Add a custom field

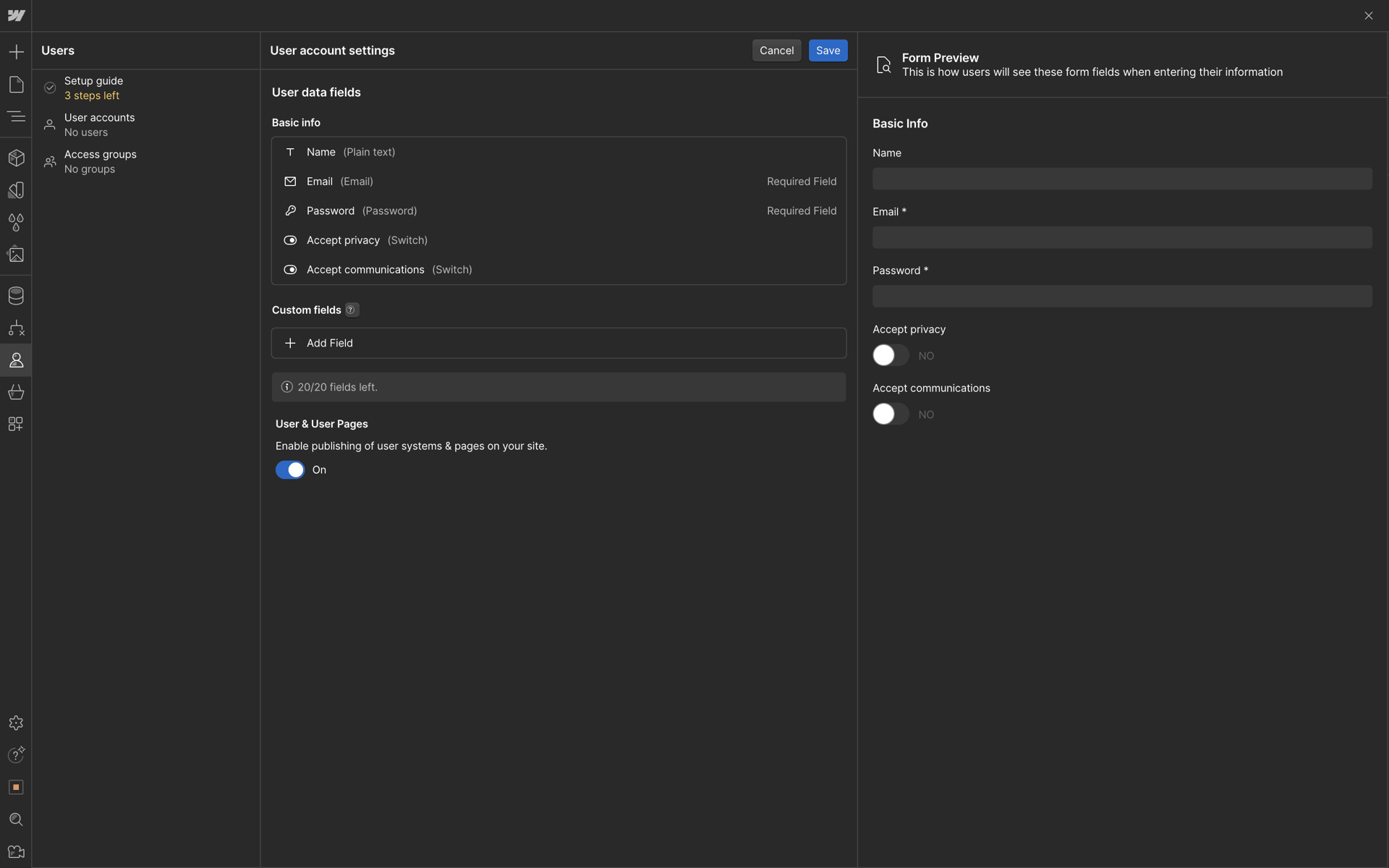tap(558, 343)
